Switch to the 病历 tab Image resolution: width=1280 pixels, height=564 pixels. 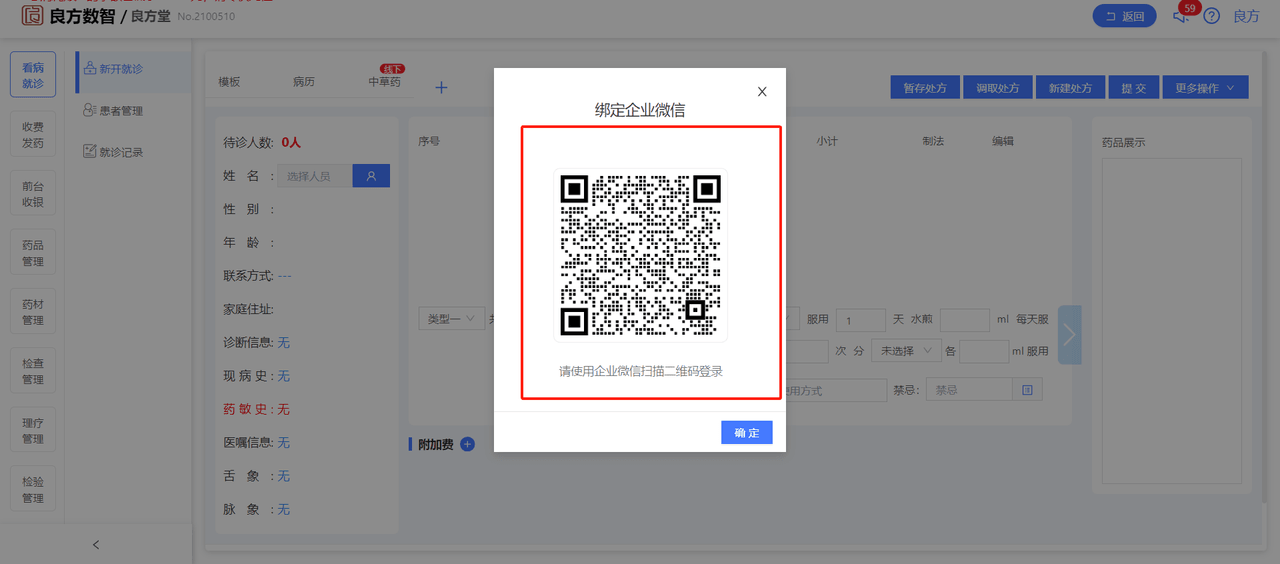pyautogui.click(x=304, y=82)
